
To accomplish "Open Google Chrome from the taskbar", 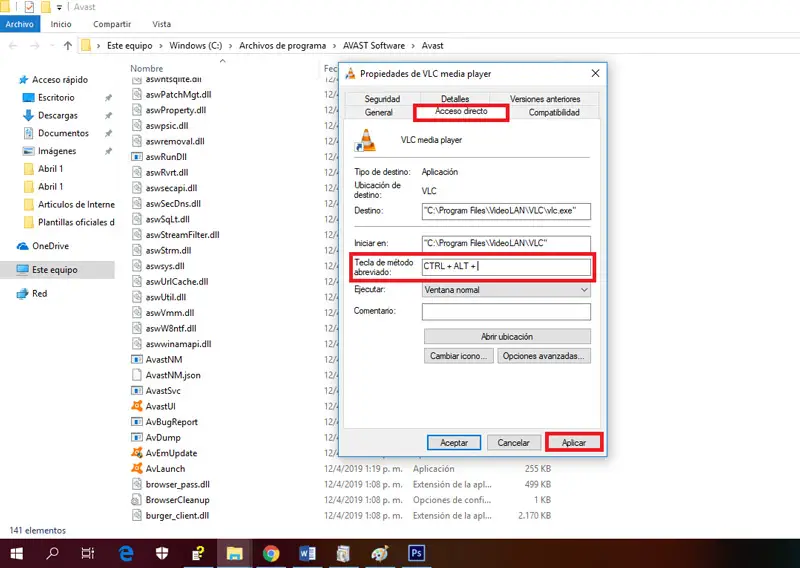I will pyautogui.click(x=271, y=553).
